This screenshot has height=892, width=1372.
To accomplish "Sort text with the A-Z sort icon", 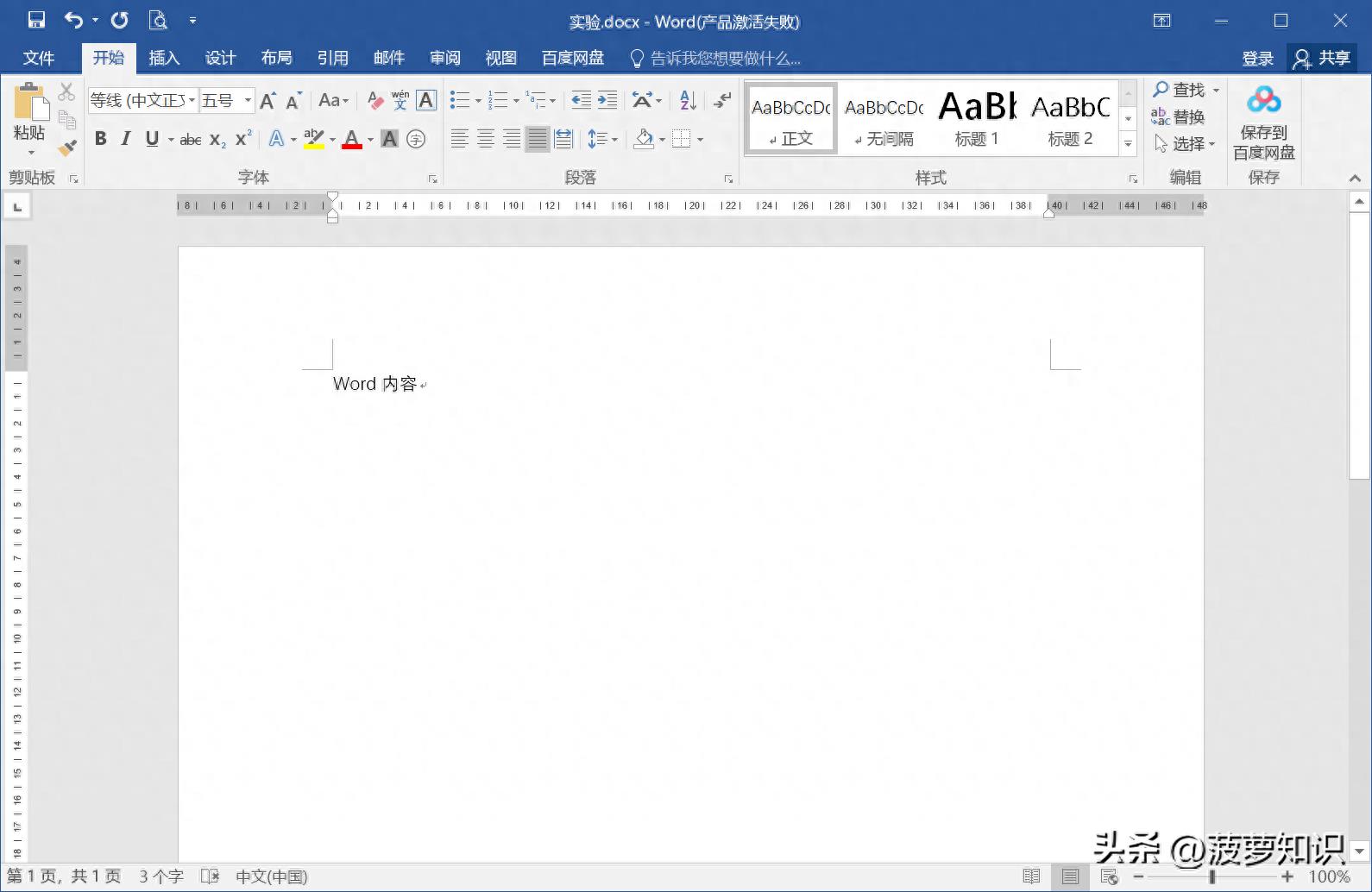I will [x=688, y=100].
